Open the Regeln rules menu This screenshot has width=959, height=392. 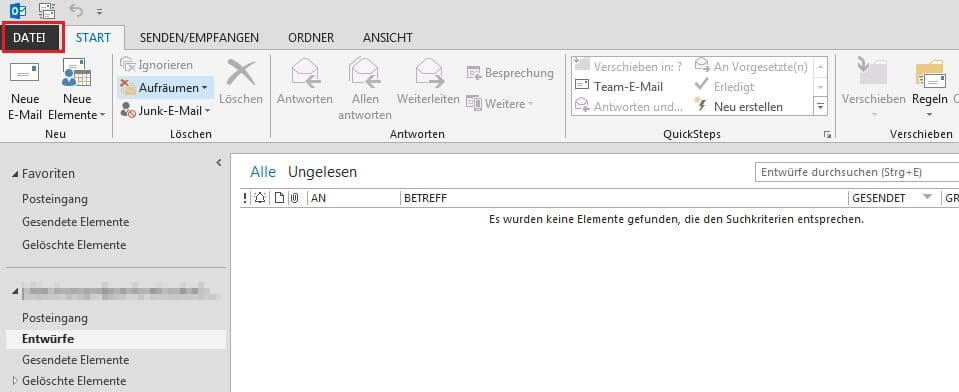pyautogui.click(x=929, y=90)
